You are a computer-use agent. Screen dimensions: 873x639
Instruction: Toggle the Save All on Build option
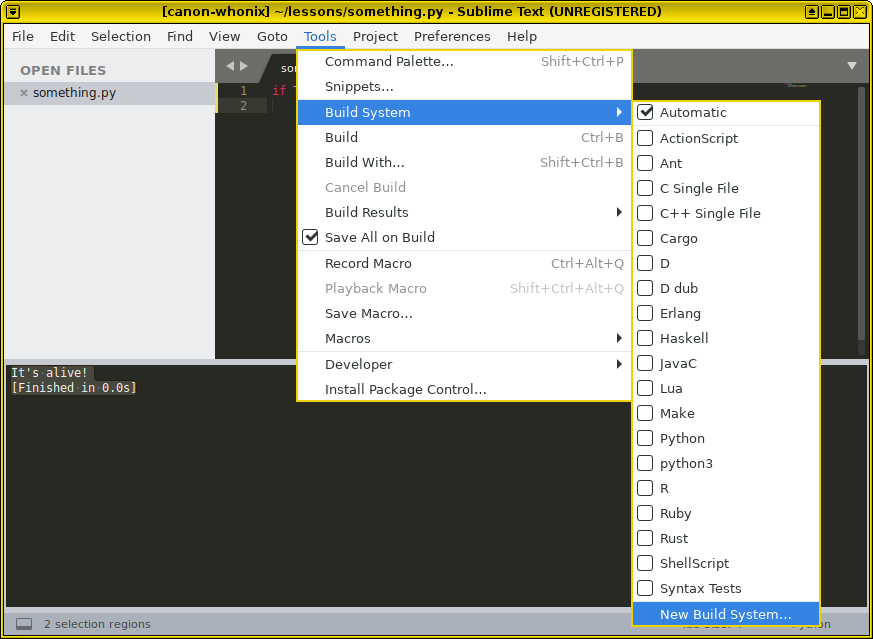click(379, 238)
